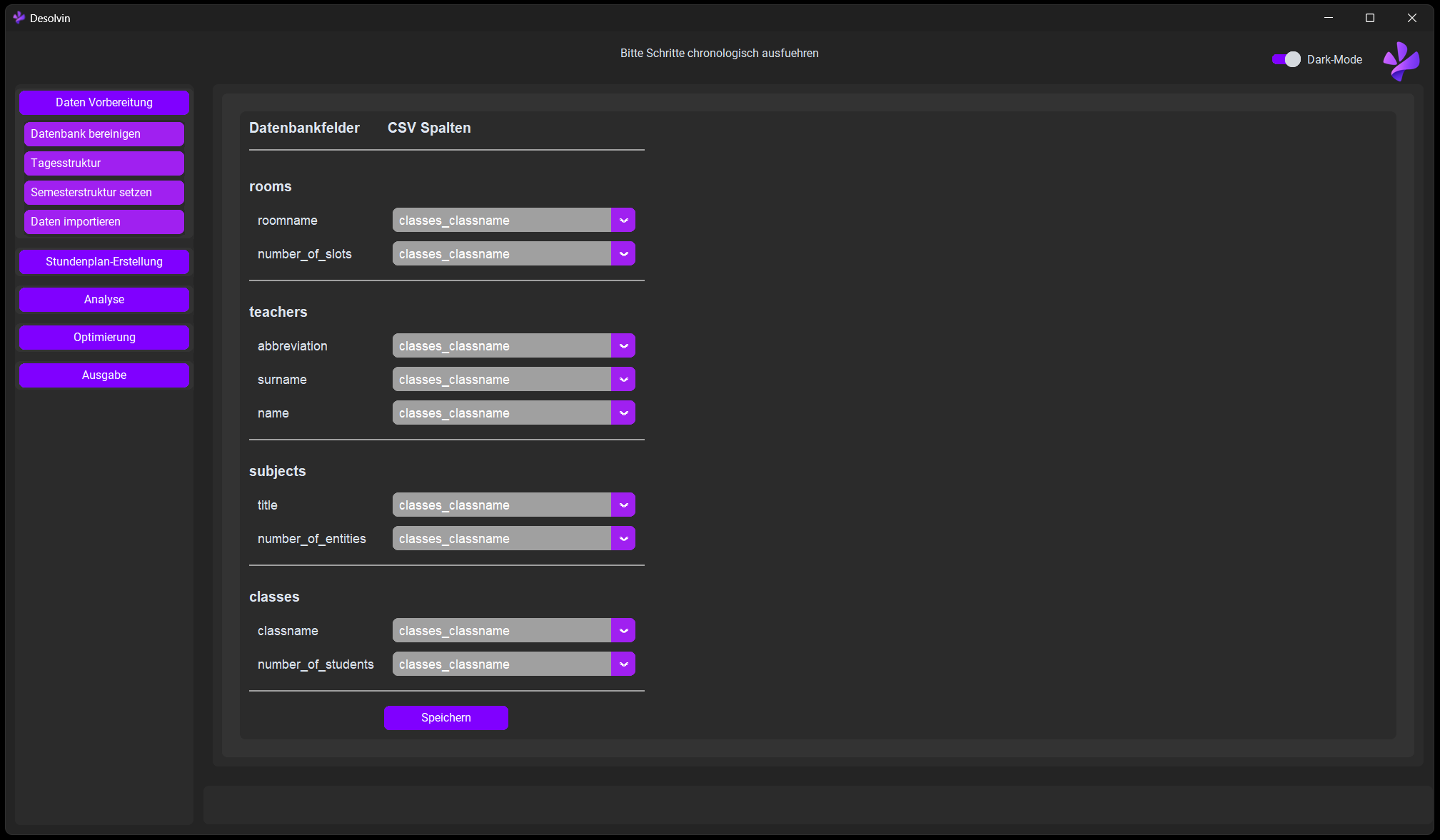Select Datenbank bereinigen in sidebar
Screen dimensions: 1440x840
click(104, 134)
